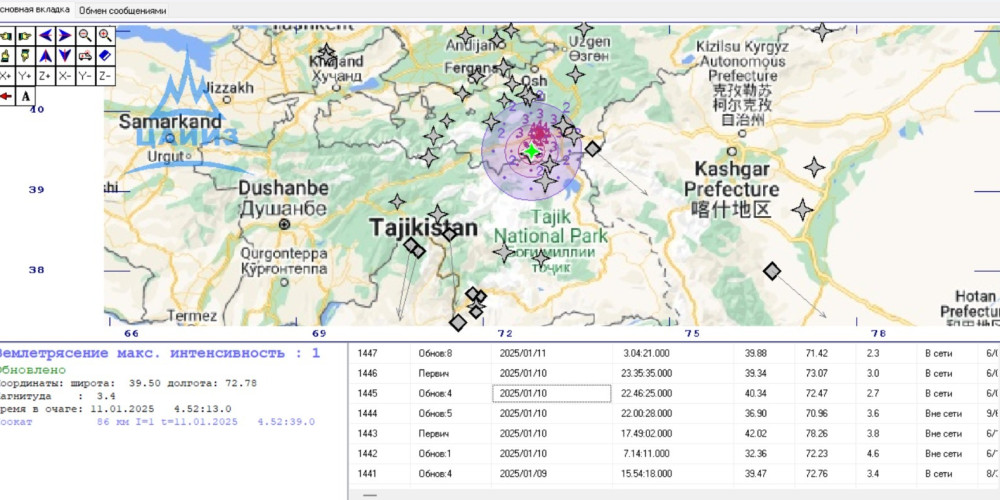Pan map down with blue arrow
The image size is (1000, 500).
click(x=65, y=55)
